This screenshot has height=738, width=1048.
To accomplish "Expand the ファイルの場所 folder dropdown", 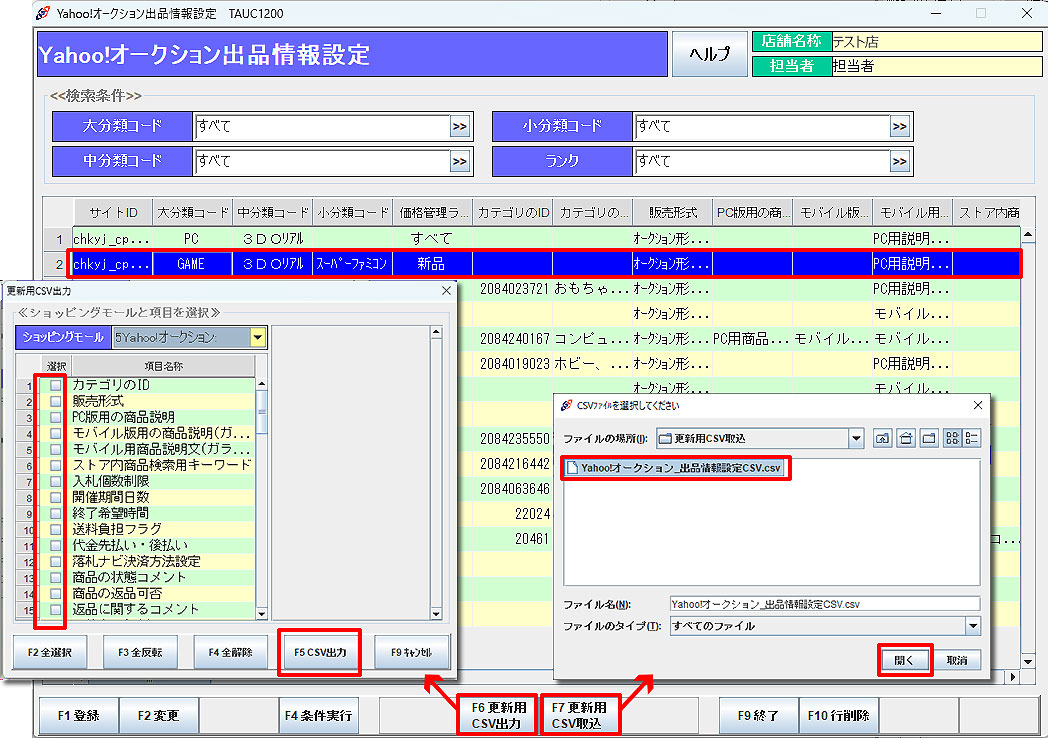I will coord(855,438).
